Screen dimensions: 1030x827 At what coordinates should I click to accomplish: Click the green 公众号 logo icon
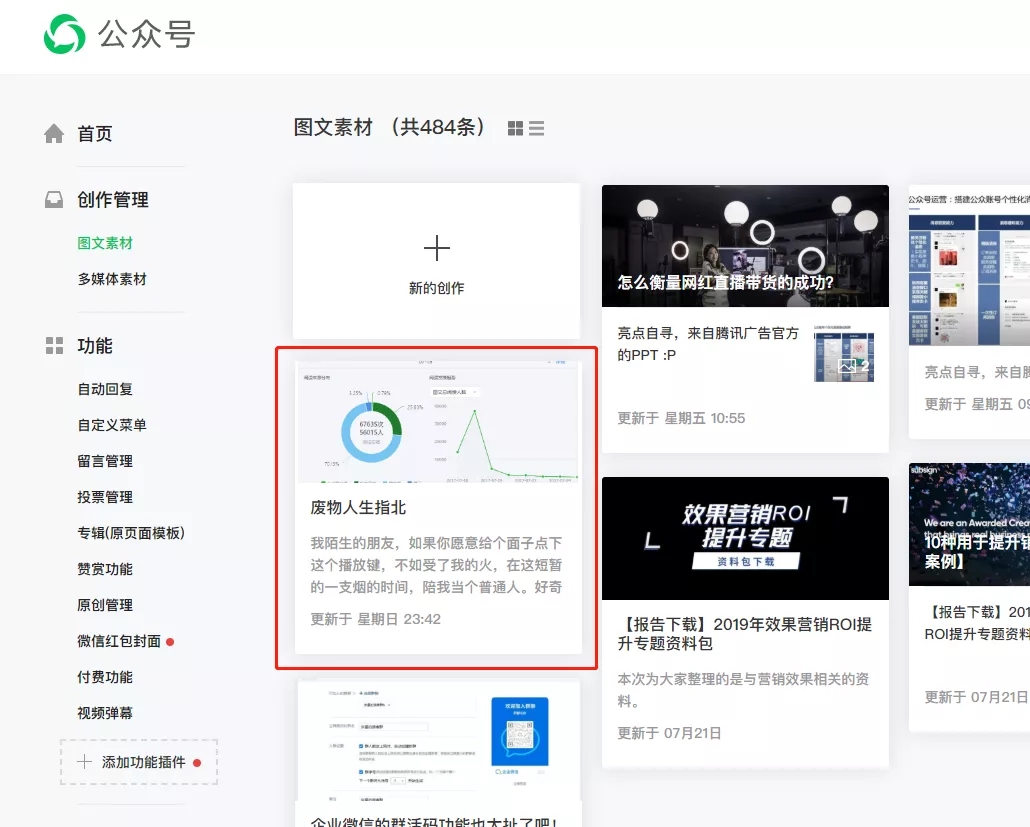[65, 35]
